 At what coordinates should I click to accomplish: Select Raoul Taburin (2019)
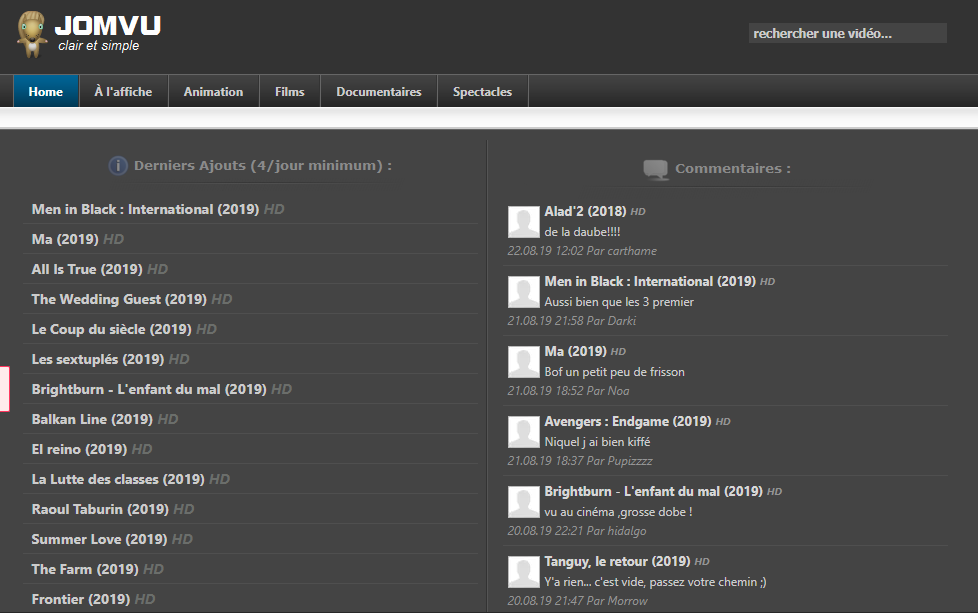coord(100,509)
